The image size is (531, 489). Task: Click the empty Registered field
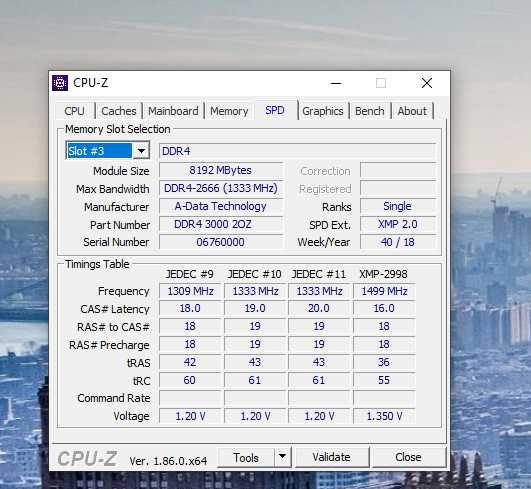398,188
